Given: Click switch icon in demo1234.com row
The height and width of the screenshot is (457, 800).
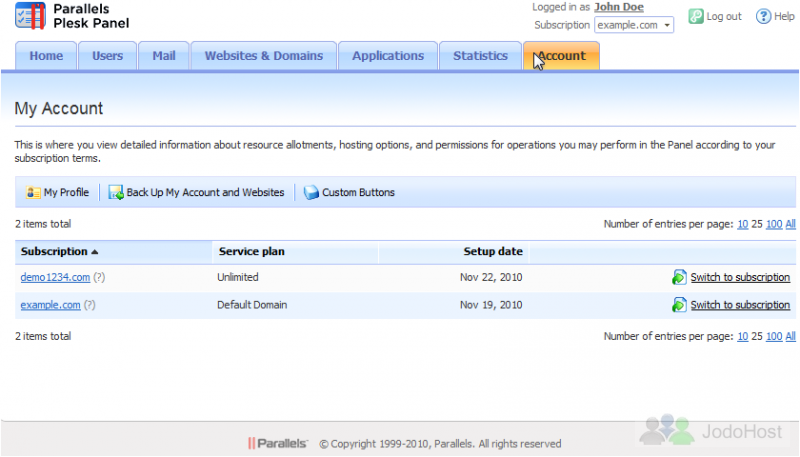Looking at the screenshot, I should tap(679, 277).
